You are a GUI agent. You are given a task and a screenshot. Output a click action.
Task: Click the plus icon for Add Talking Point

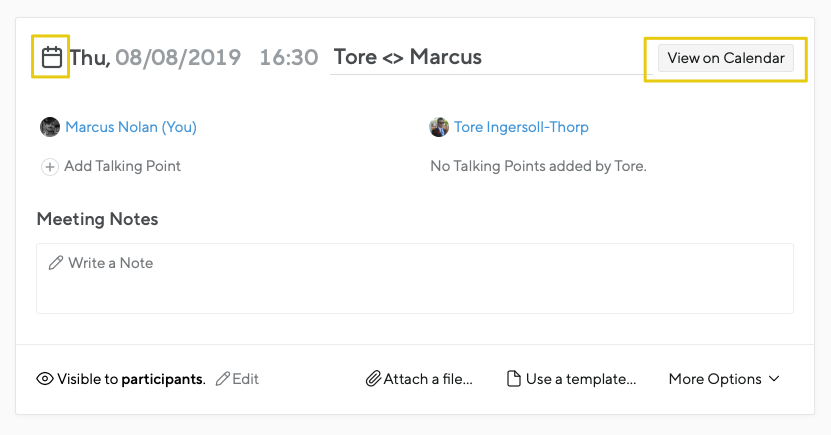pyautogui.click(x=50, y=167)
